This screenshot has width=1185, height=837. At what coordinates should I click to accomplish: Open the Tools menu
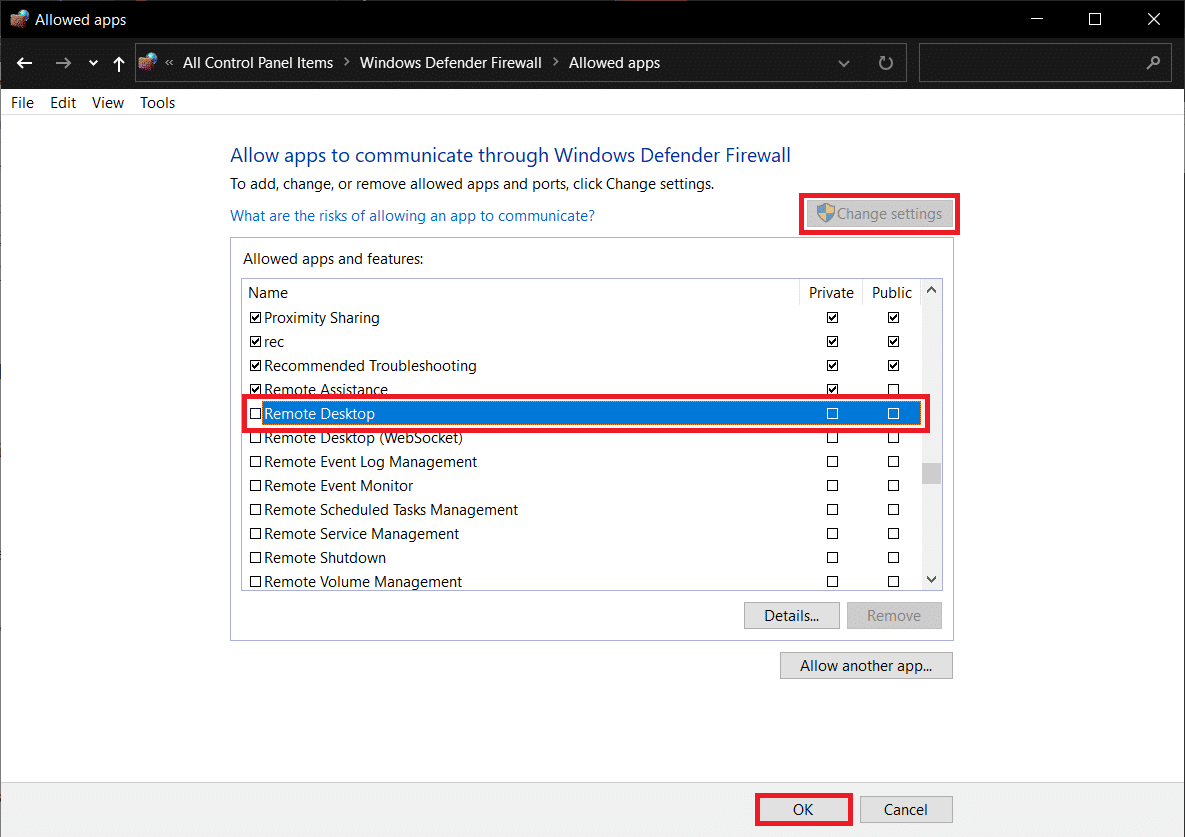(158, 103)
